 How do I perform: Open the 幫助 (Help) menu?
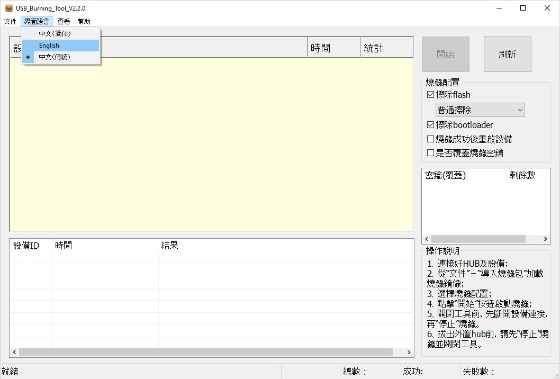[x=84, y=21]
